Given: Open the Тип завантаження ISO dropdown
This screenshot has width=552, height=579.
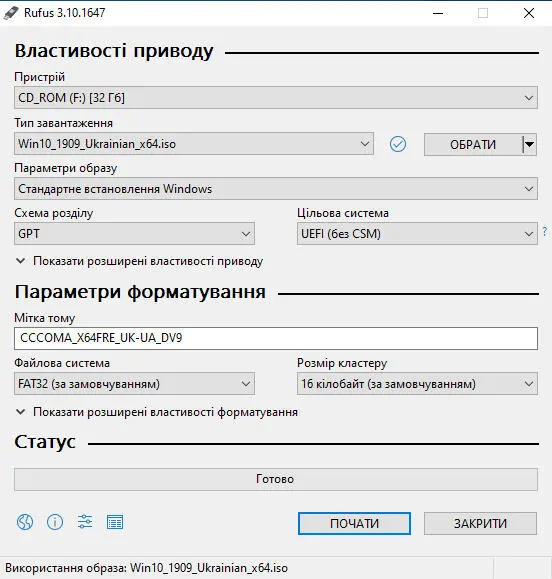Looking at the screenshot, I should pyautogui.click(x=194, y=144).
